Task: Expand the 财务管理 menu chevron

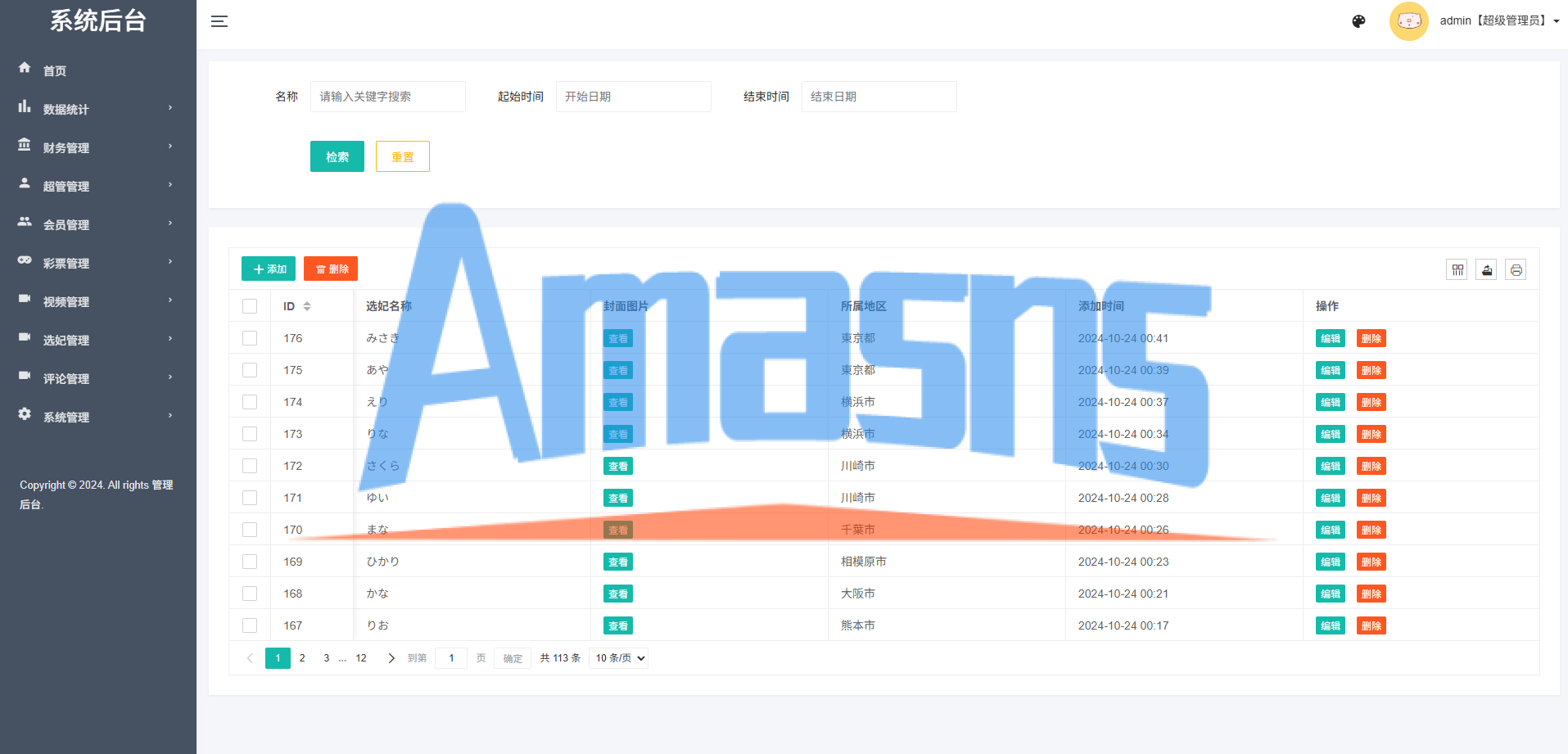Action: click(170, 147)
